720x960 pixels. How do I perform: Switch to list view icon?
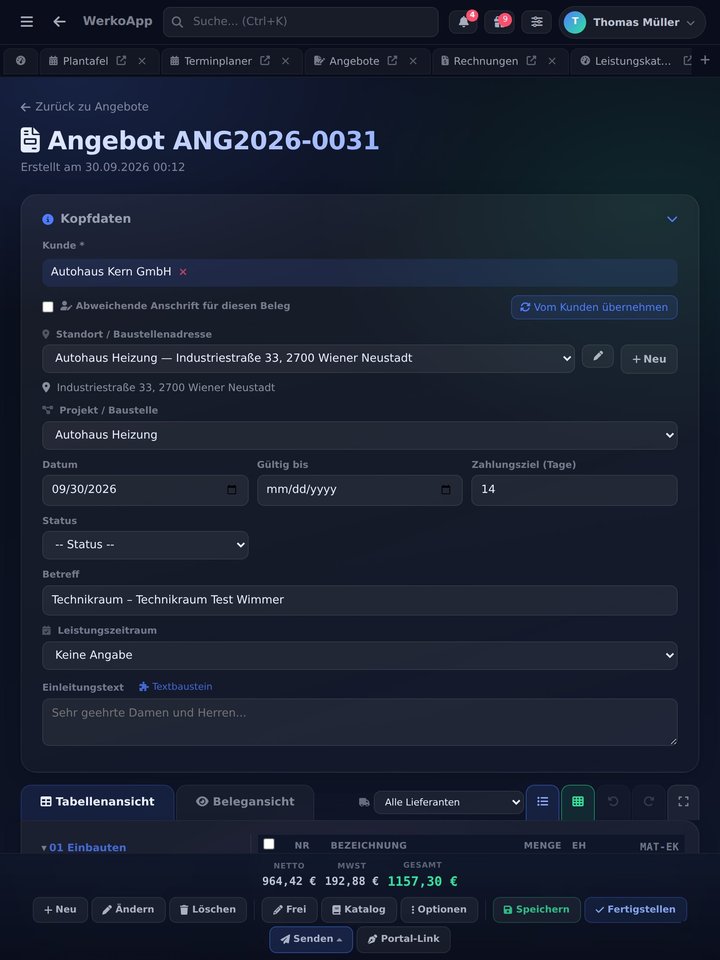click(542, 802)
